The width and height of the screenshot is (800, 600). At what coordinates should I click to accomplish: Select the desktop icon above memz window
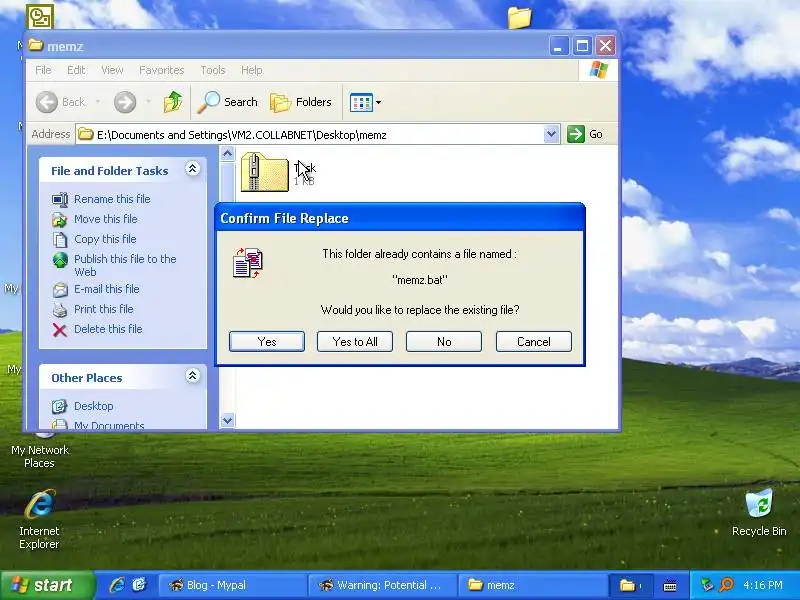click(40, 16)
